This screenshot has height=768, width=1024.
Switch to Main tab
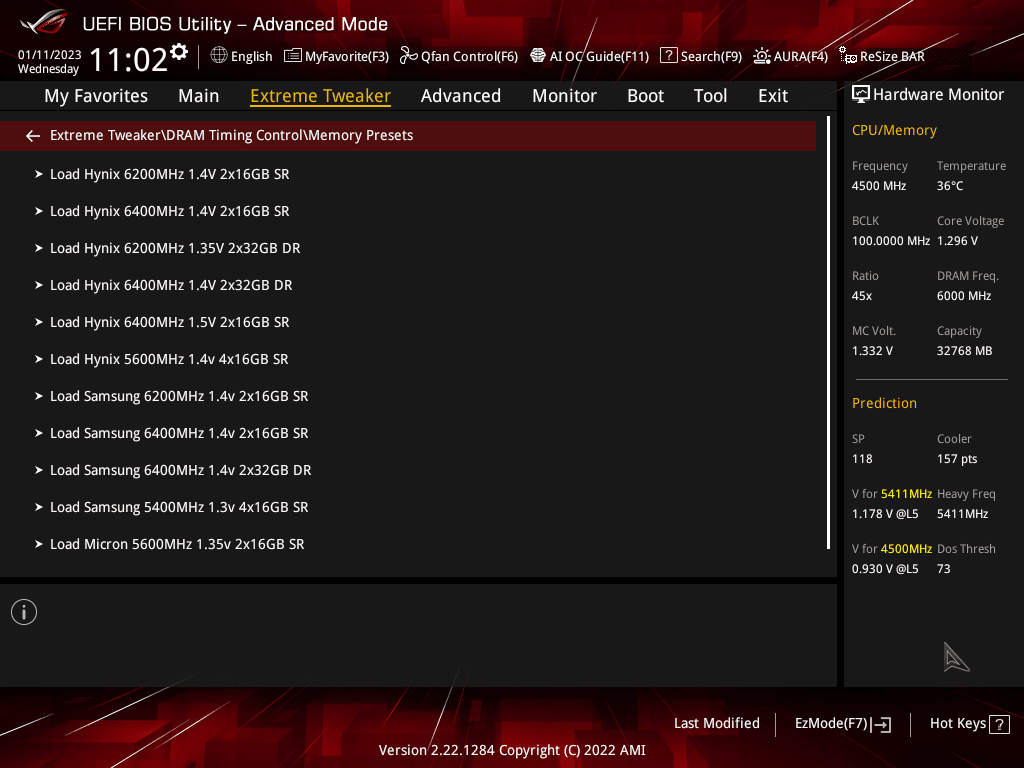click(x=199, y=96)
